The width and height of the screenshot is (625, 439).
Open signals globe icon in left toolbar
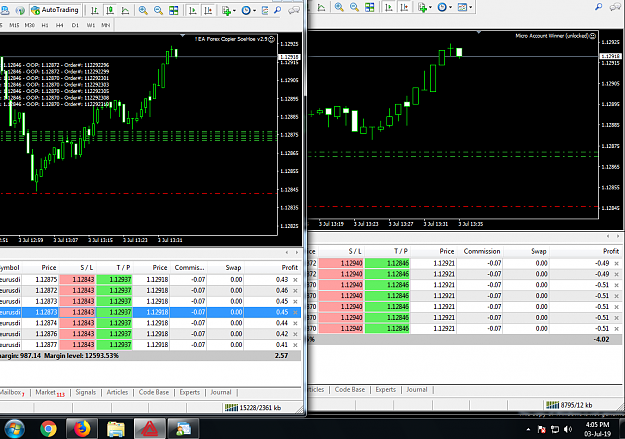tap(20, 10)
